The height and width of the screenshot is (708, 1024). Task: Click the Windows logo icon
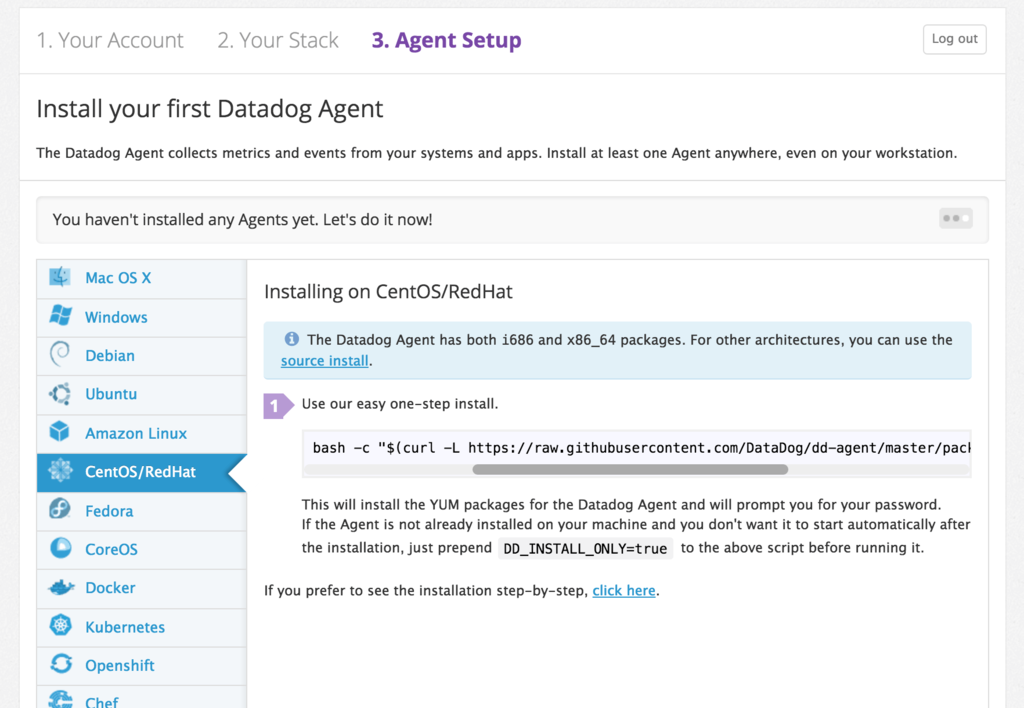click(x=60, y=317)
